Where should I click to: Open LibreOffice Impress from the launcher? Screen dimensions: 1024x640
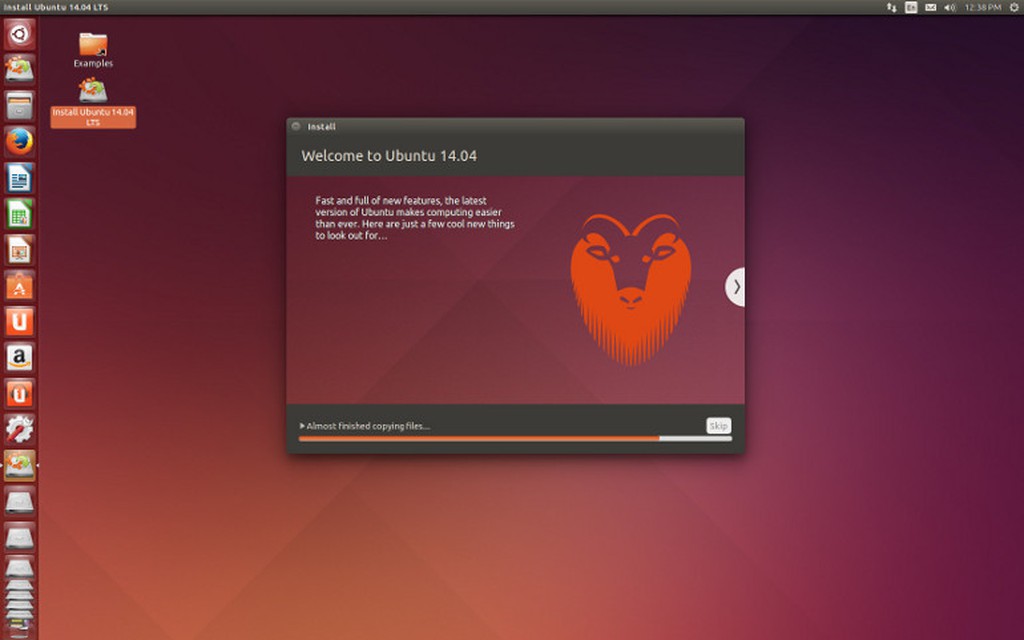(x=19, y=249)
